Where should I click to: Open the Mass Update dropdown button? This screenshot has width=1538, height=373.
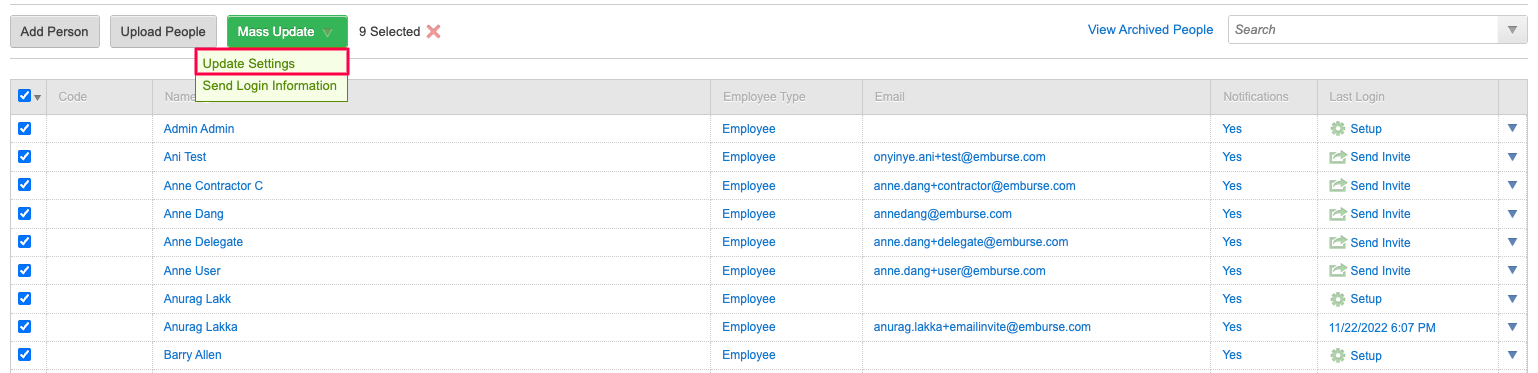tap(287, 31)
